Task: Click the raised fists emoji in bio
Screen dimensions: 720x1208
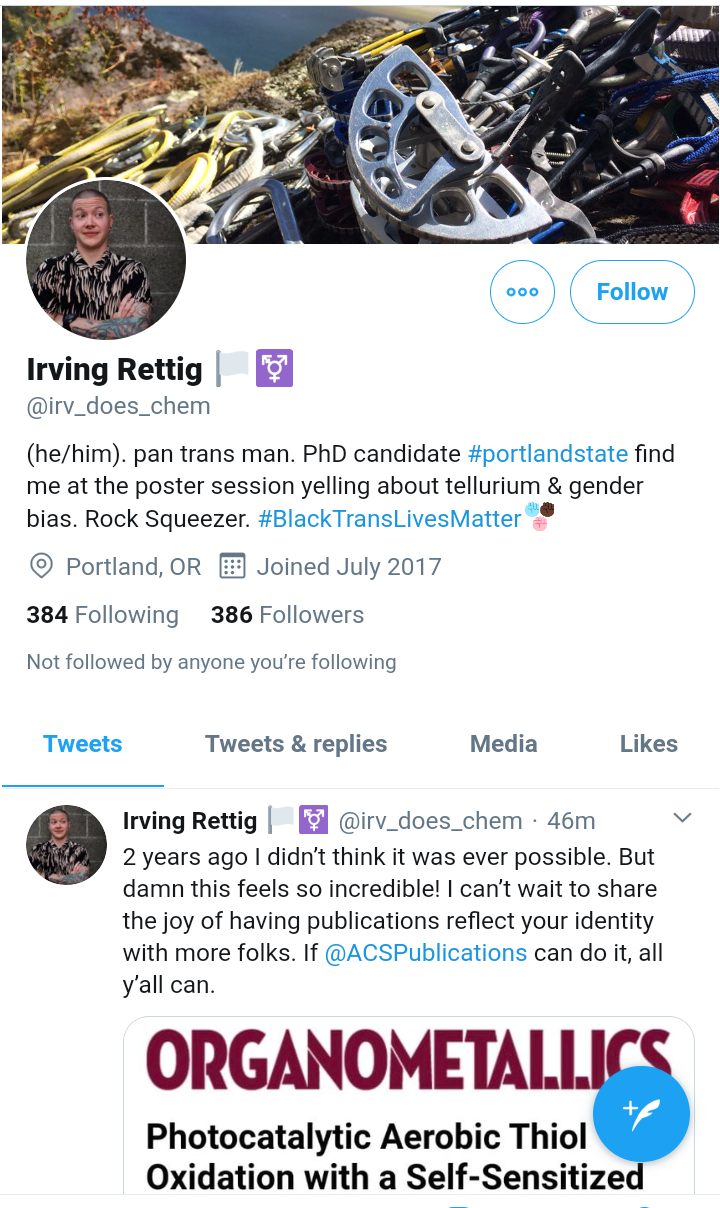Action: click(540, 517)
